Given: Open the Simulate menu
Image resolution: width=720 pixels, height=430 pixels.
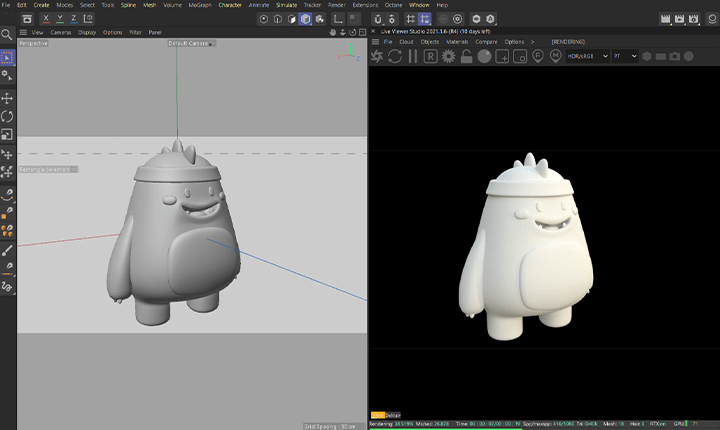Looking at the screenshot, I should [x=286, y=5].
